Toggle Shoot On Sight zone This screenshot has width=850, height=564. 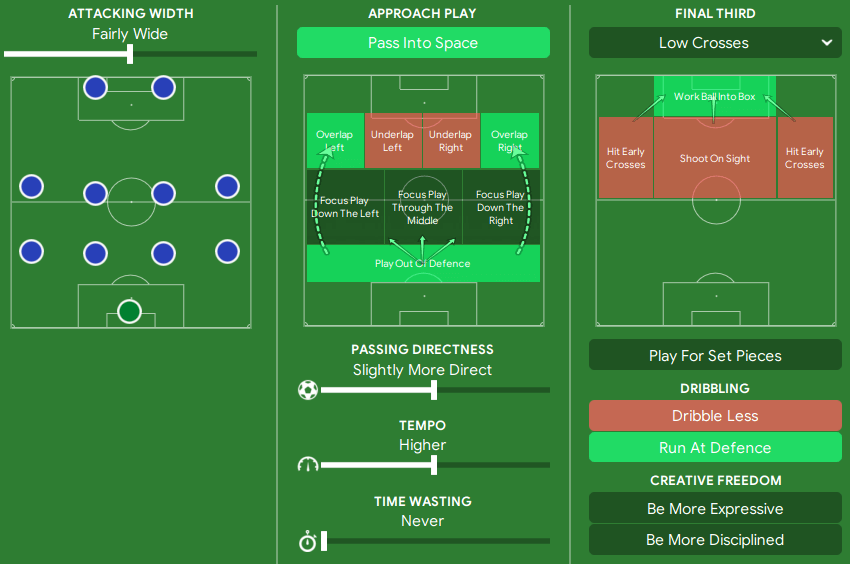(714, 158)
